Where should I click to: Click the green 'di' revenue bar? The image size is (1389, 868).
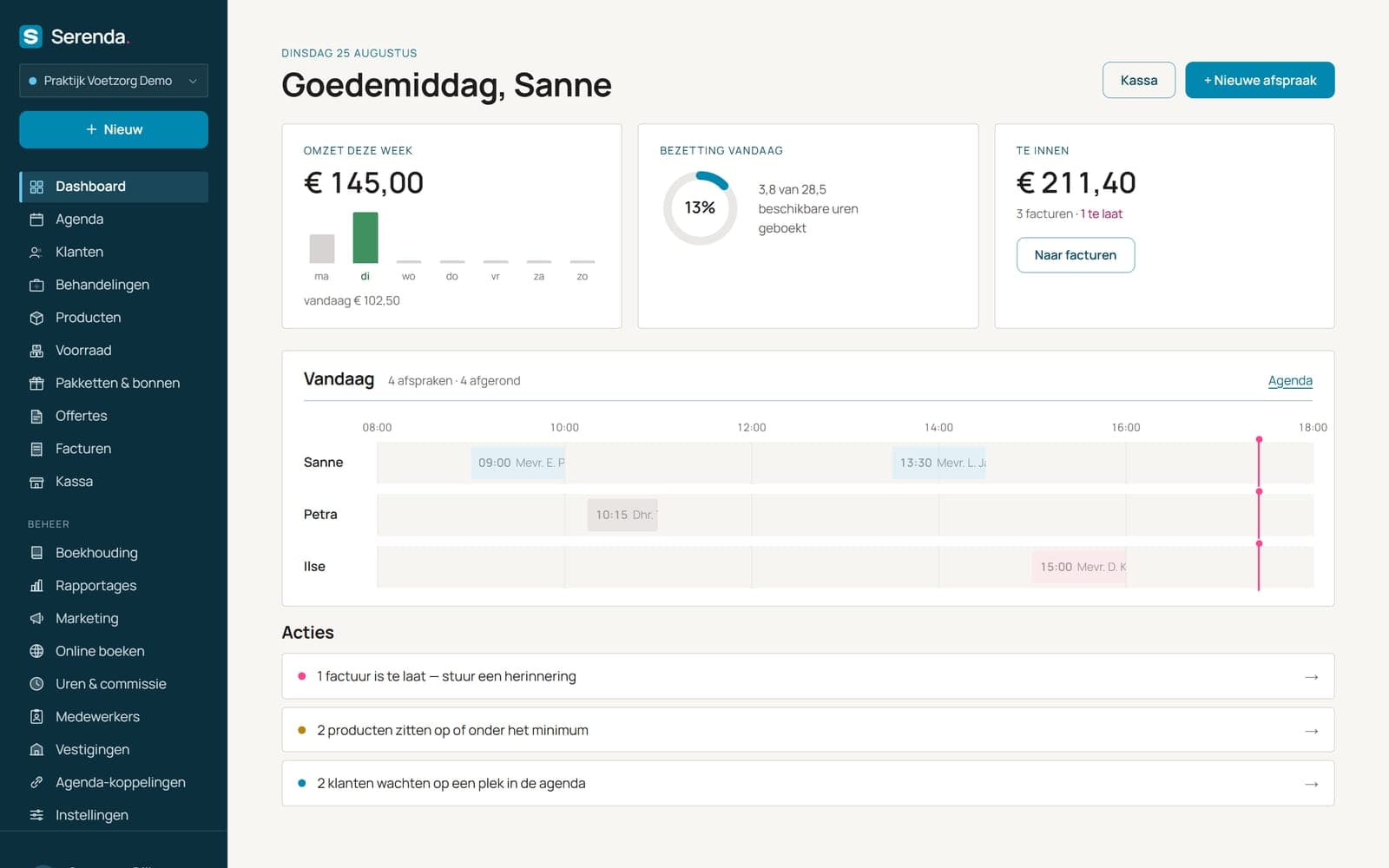(x=365, y=238)
